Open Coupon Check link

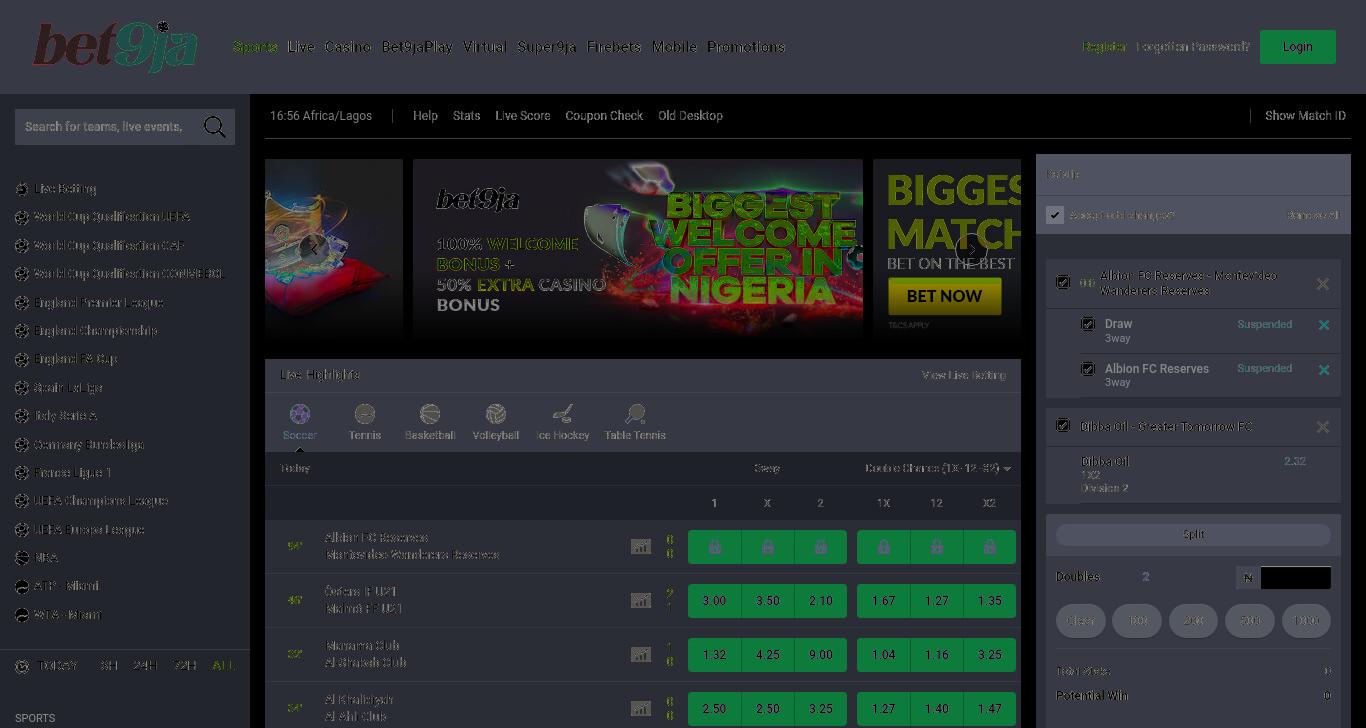[x=604, y=116]
